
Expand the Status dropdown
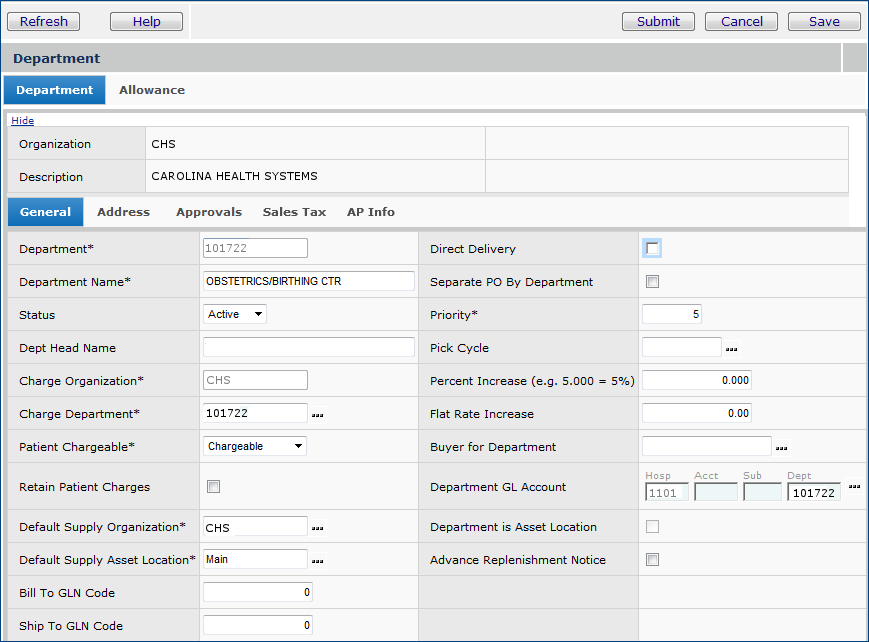point(235,314)
